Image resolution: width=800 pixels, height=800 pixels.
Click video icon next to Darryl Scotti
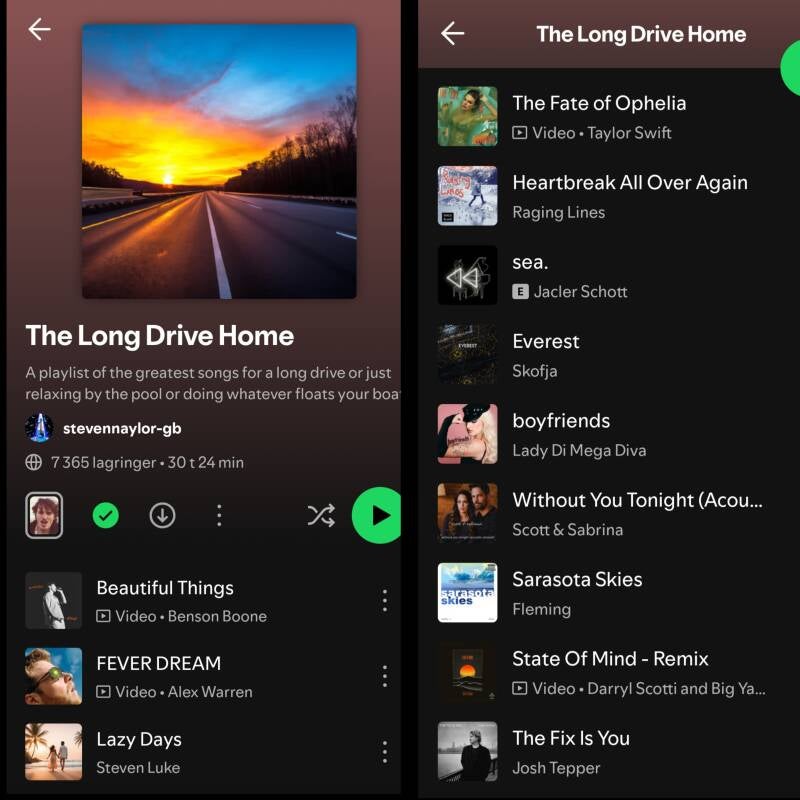(x=519, y=688)
